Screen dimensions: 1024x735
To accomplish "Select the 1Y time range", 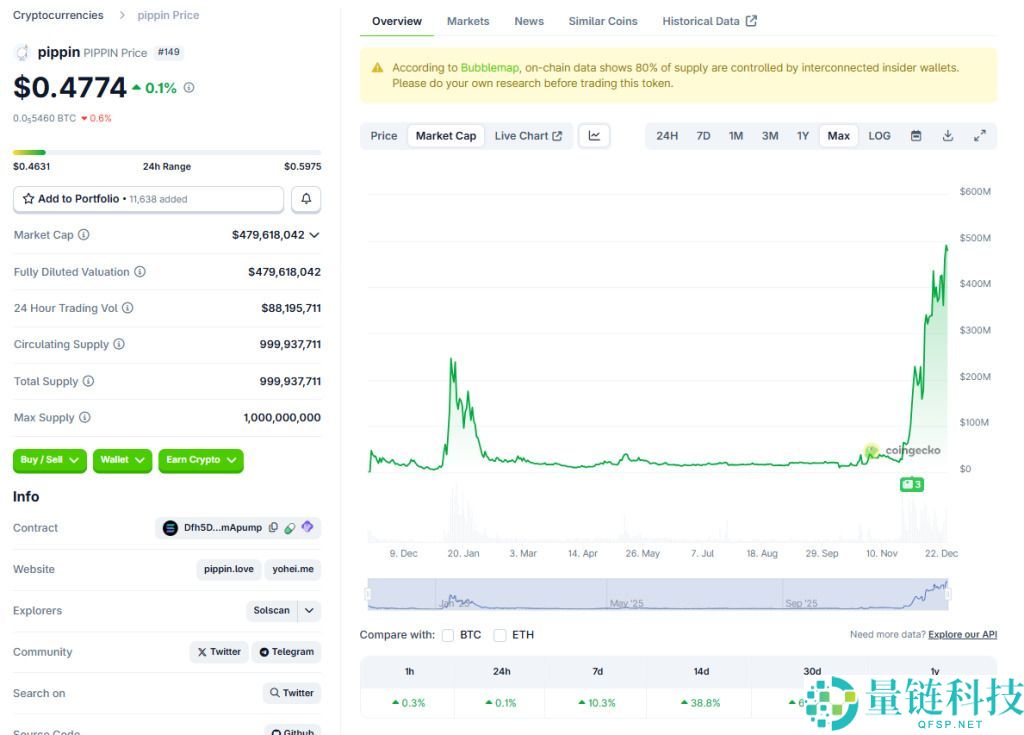I will click(x=803, y=136).
